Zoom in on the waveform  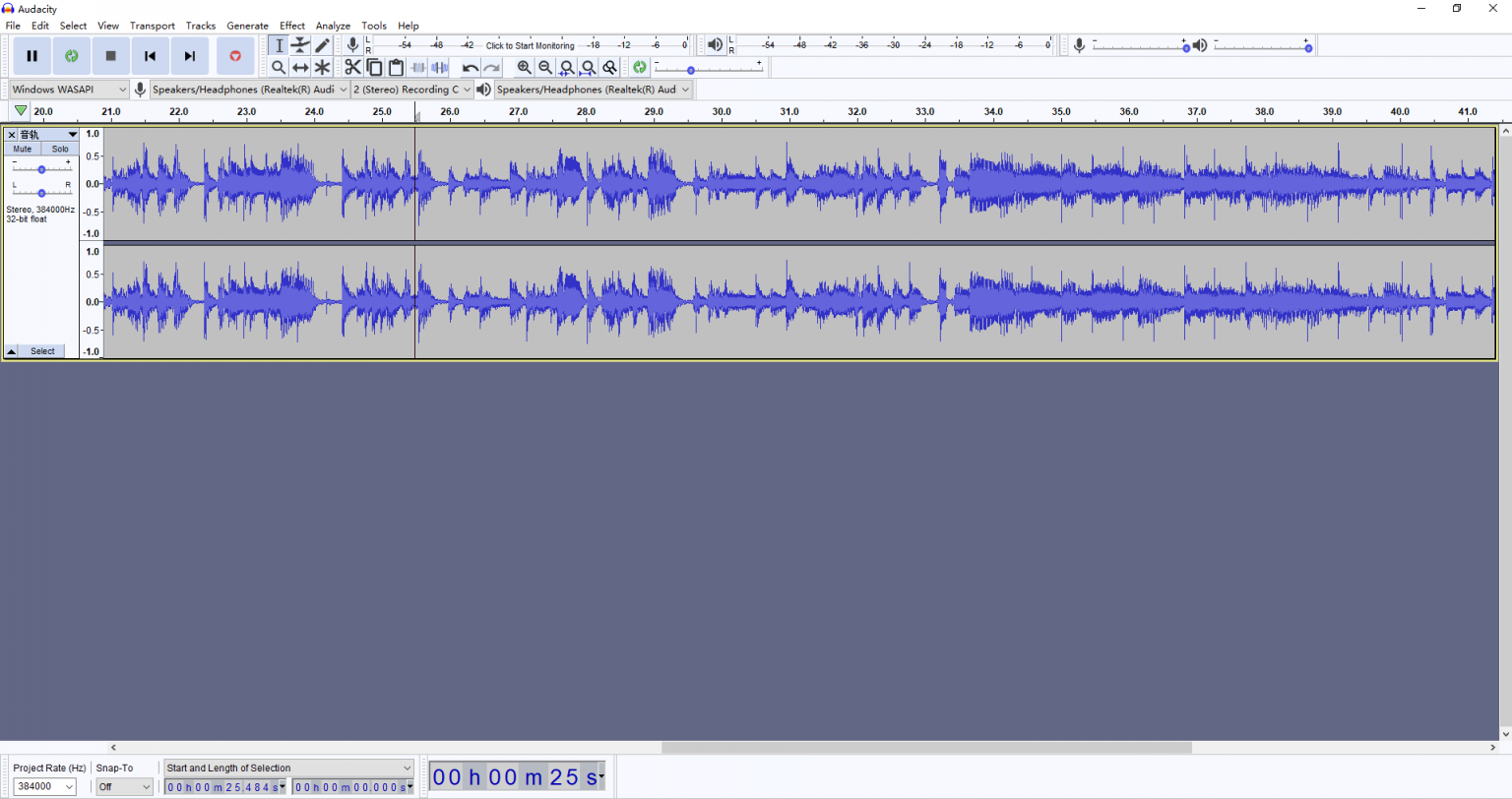523,67
